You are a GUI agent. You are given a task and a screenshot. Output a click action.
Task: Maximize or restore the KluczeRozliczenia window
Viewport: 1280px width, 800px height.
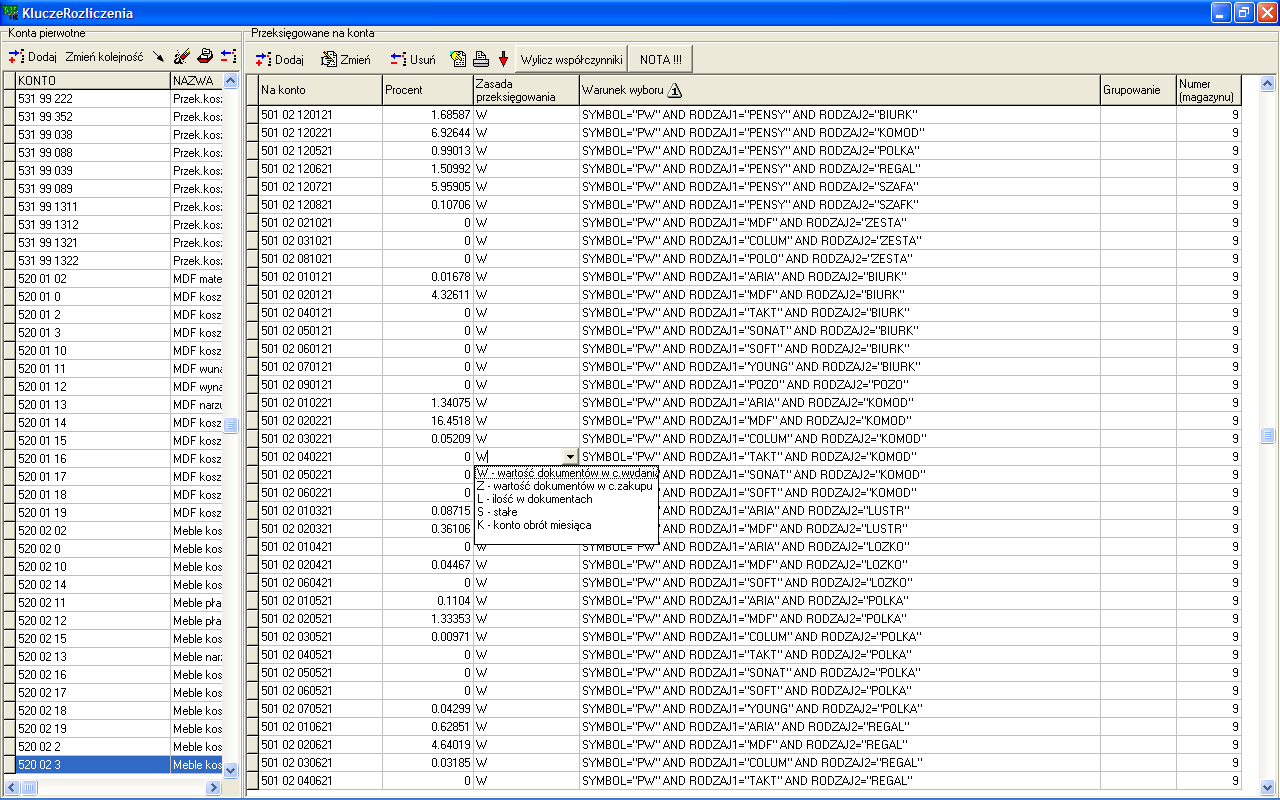pos(1243,13)
